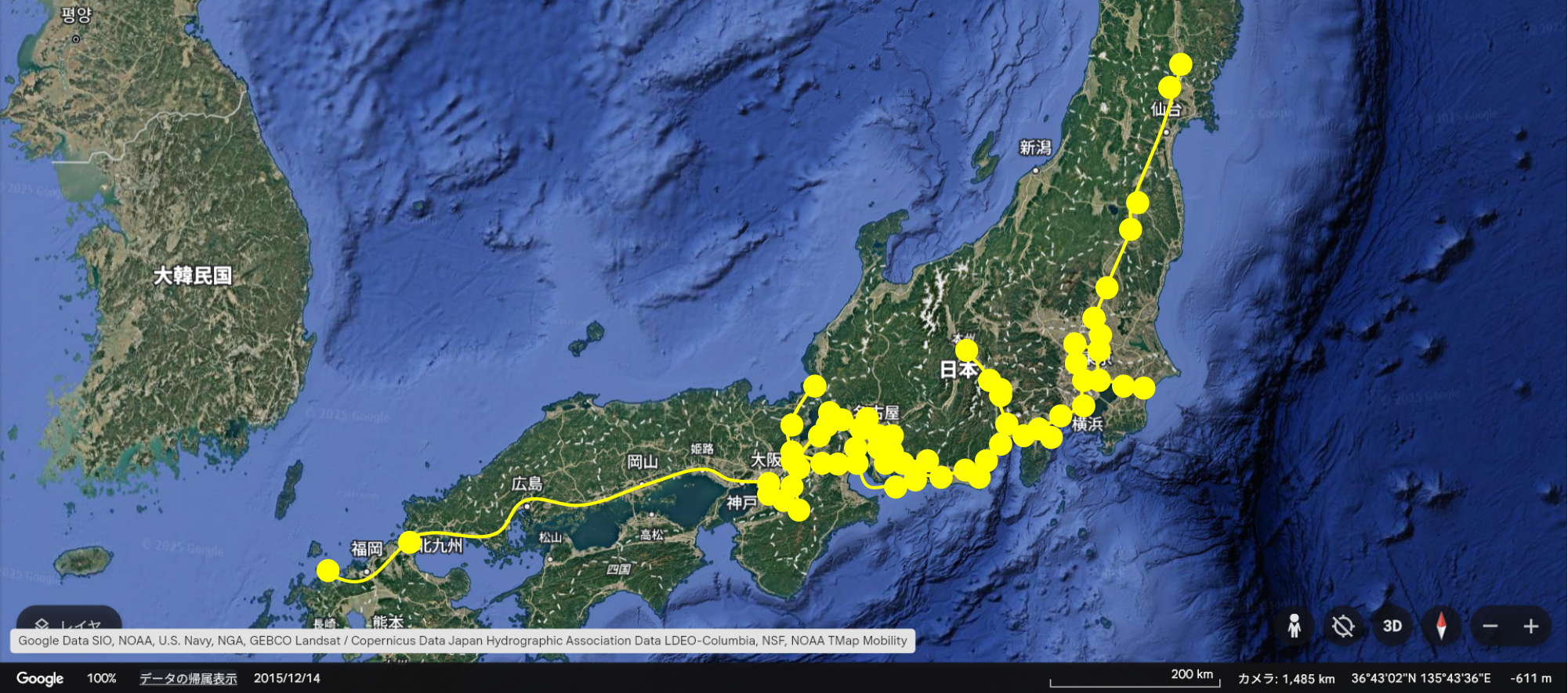Toggle the rotation lock icon

pos(1343,626)
